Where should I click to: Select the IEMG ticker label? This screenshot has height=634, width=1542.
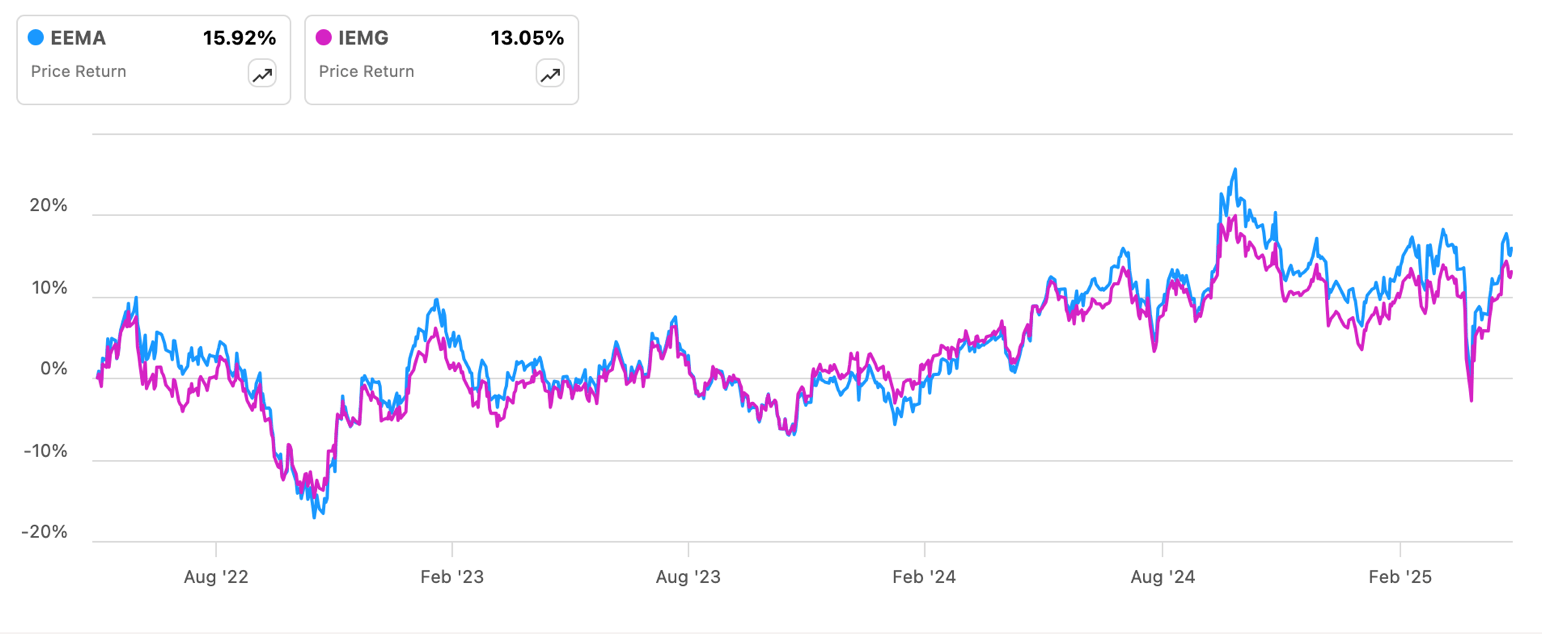coord(365,39)
